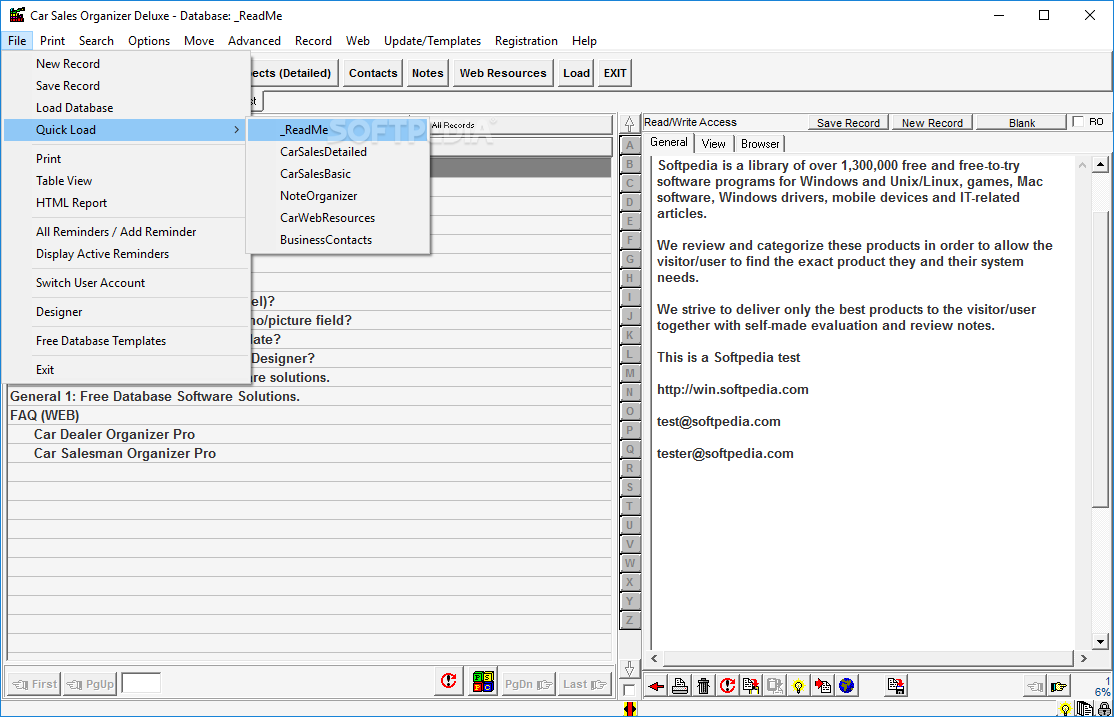The height and width of the screenshot is (717, 1114).
Task: Choose Load Database from File menu
Action: (x=127, y=107)
